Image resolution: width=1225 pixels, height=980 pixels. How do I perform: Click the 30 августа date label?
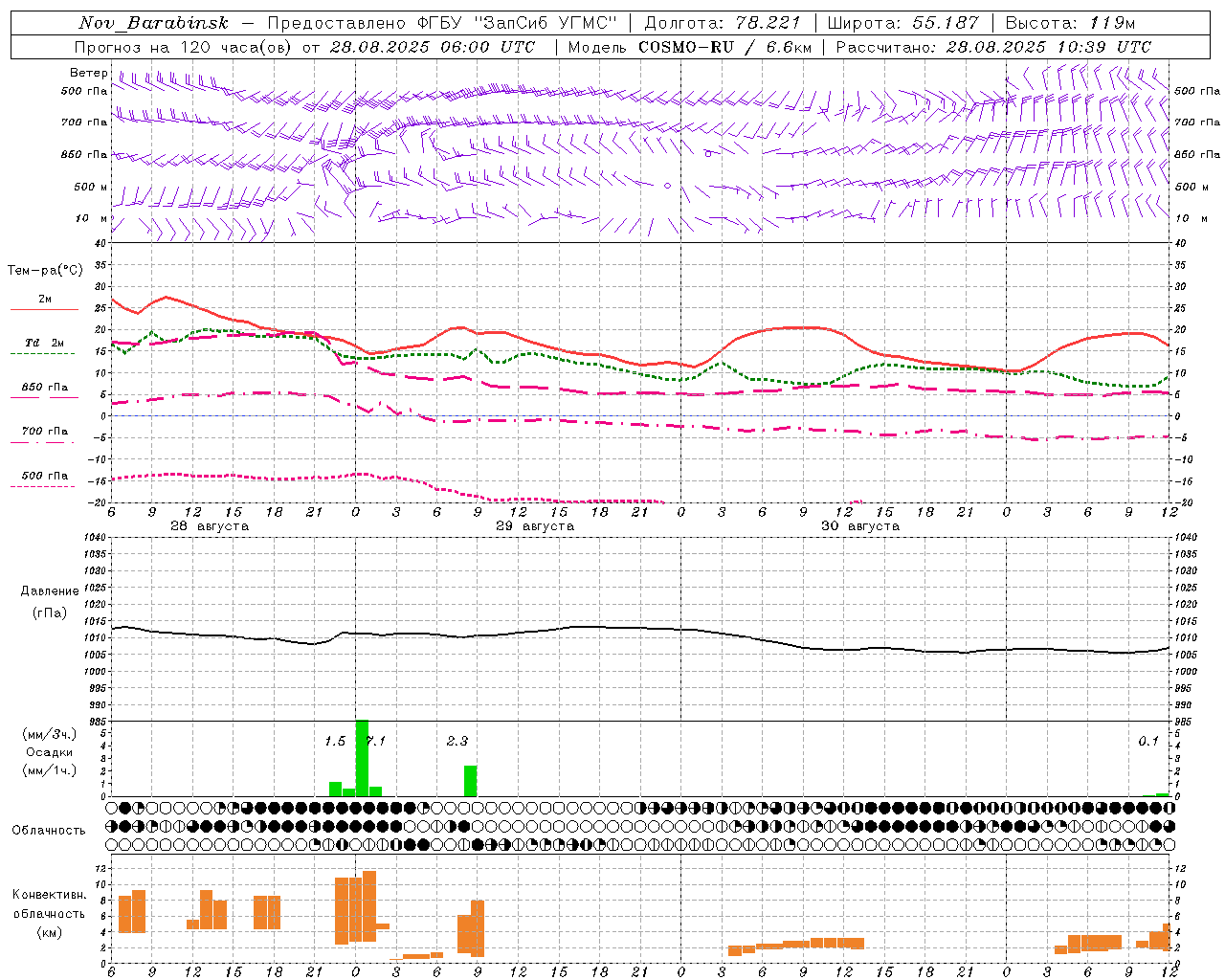tap(860, 526)
